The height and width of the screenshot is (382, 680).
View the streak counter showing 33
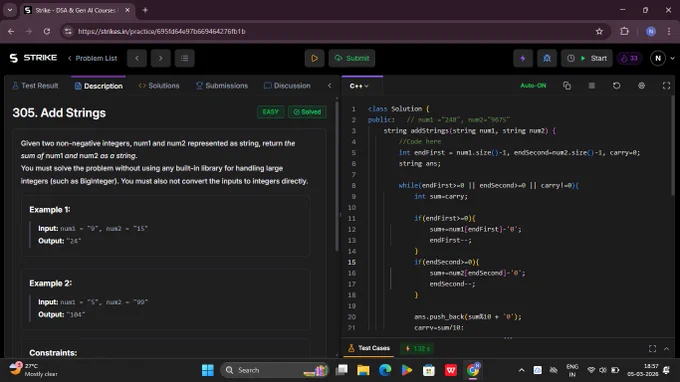tap(629, 58)
